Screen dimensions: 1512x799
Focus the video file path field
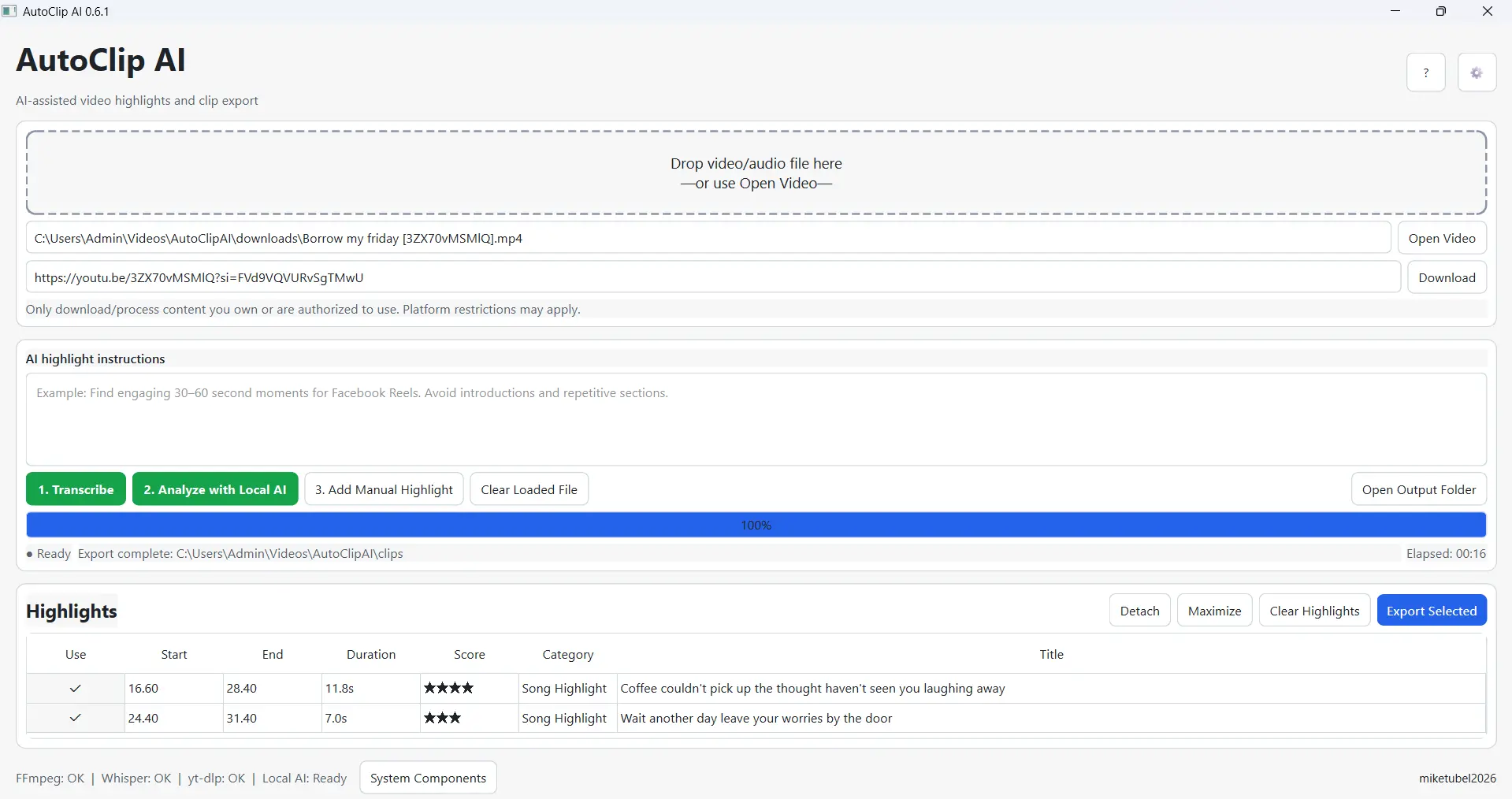coord(708,238)
